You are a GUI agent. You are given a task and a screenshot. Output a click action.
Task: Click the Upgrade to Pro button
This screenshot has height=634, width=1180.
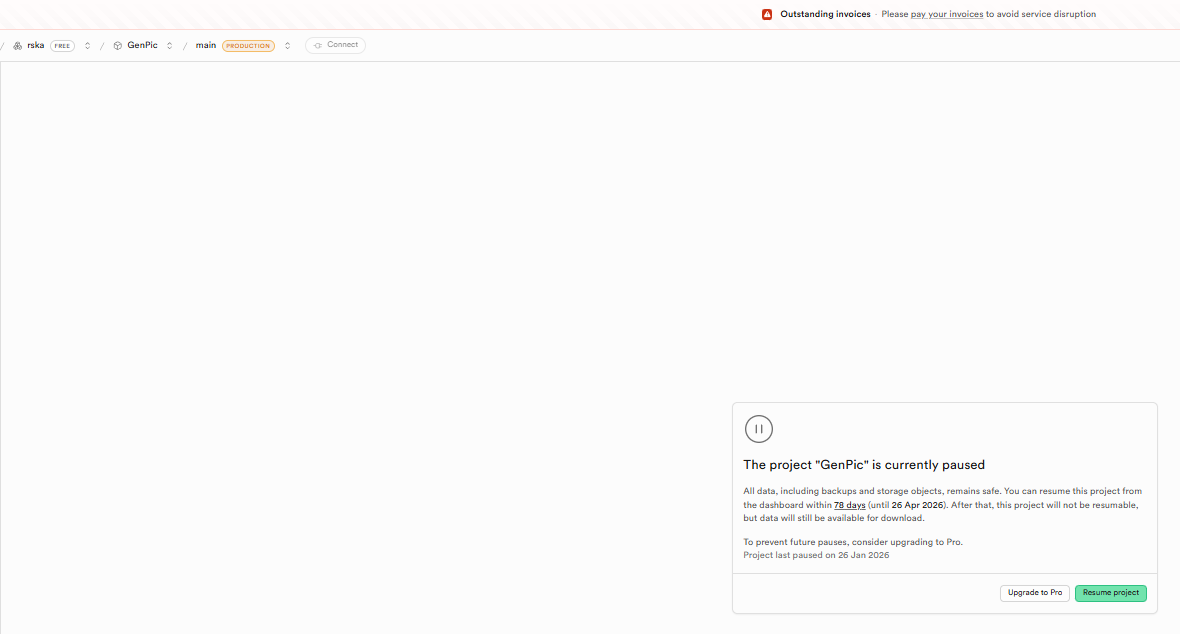(x=1035, y=593)
